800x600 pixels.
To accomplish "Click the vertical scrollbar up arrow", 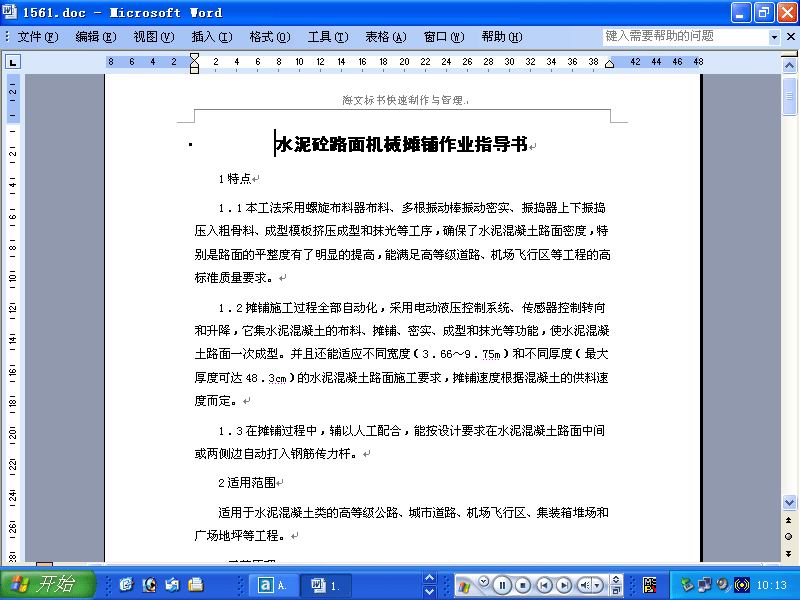I will point(789,65).
